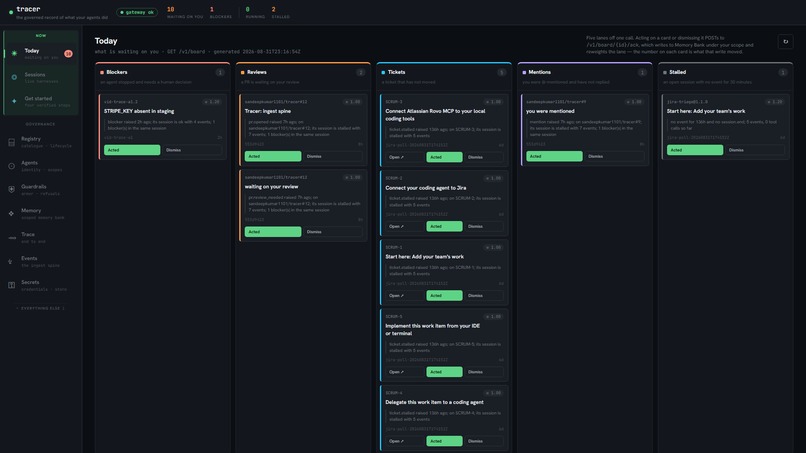Click the Mentions lane header
This screenshot has width=806, height=453.
pyautogui.click(x=584, y=76)
